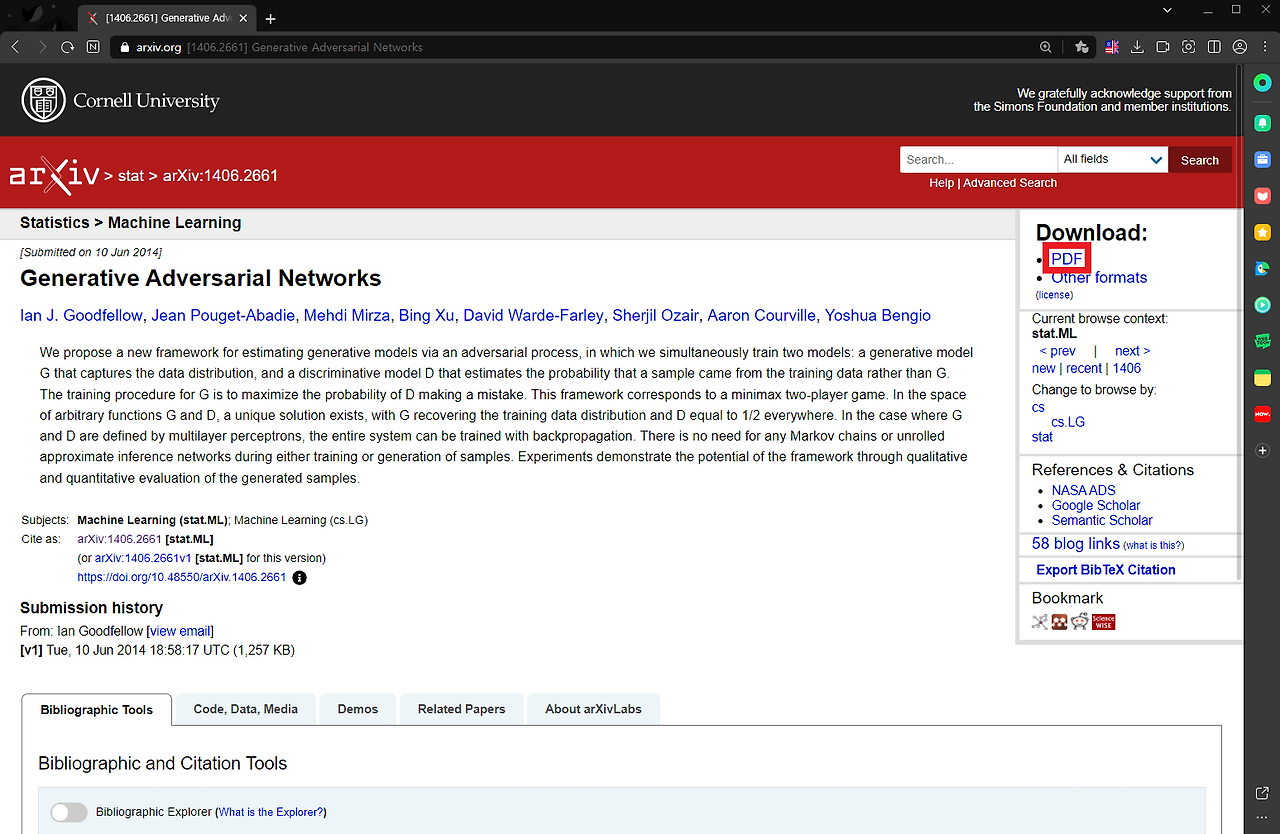Bookmark the paper on Mendeley
Image resolution: width=1280 pixels, height=834 pixels.
point(1059,621)
